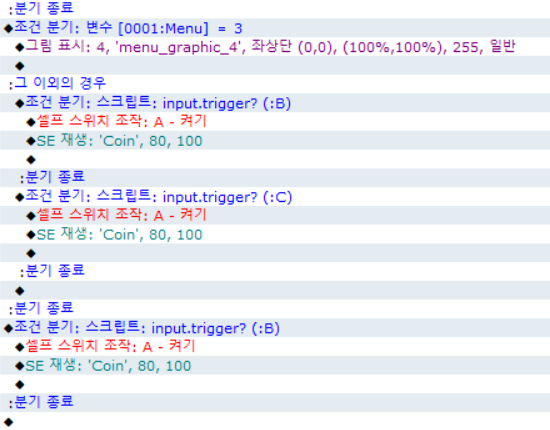The height and width of the screenshot is (430, 550).
Task: Click empty diamond line after :C branch end
Action: pyautogui.click(x=275, y=290)
